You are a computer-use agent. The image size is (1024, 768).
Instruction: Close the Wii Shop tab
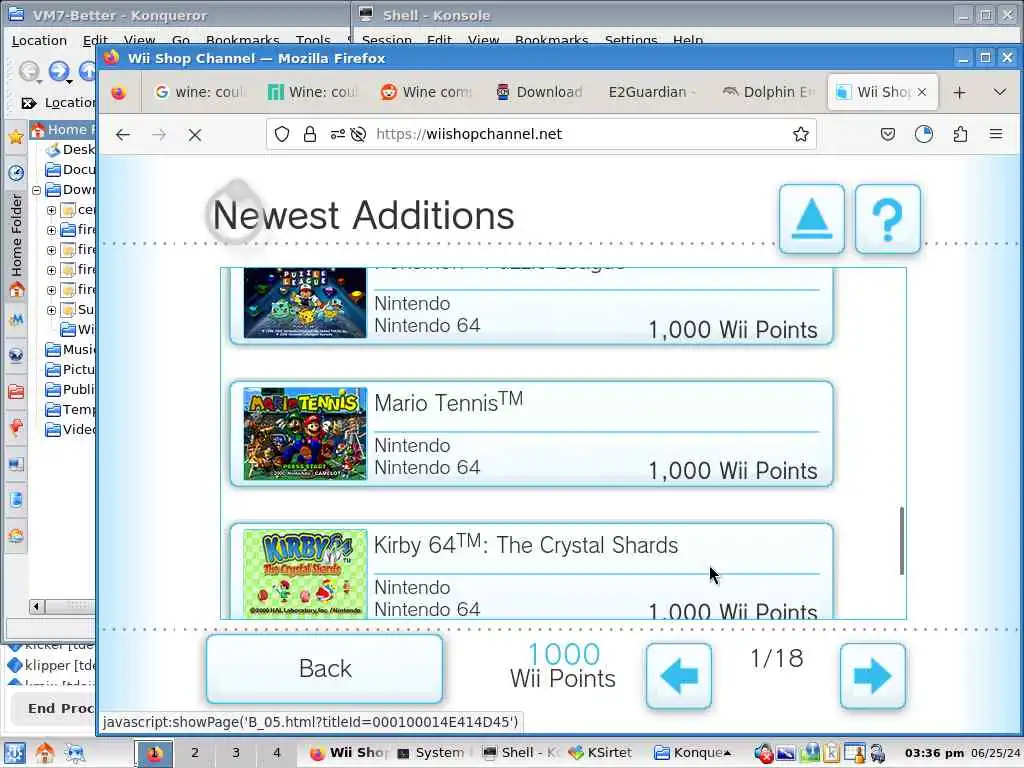pos(921,92)
